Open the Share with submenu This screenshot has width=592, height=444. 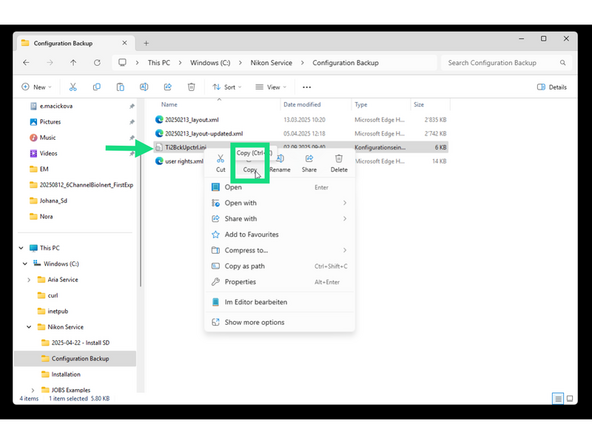279,219
